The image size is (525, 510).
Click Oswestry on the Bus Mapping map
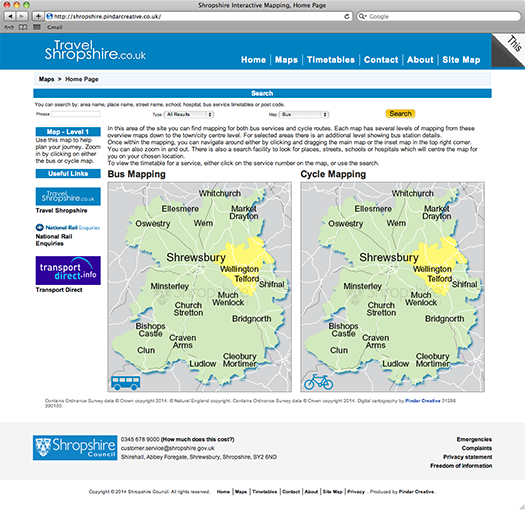153,224
